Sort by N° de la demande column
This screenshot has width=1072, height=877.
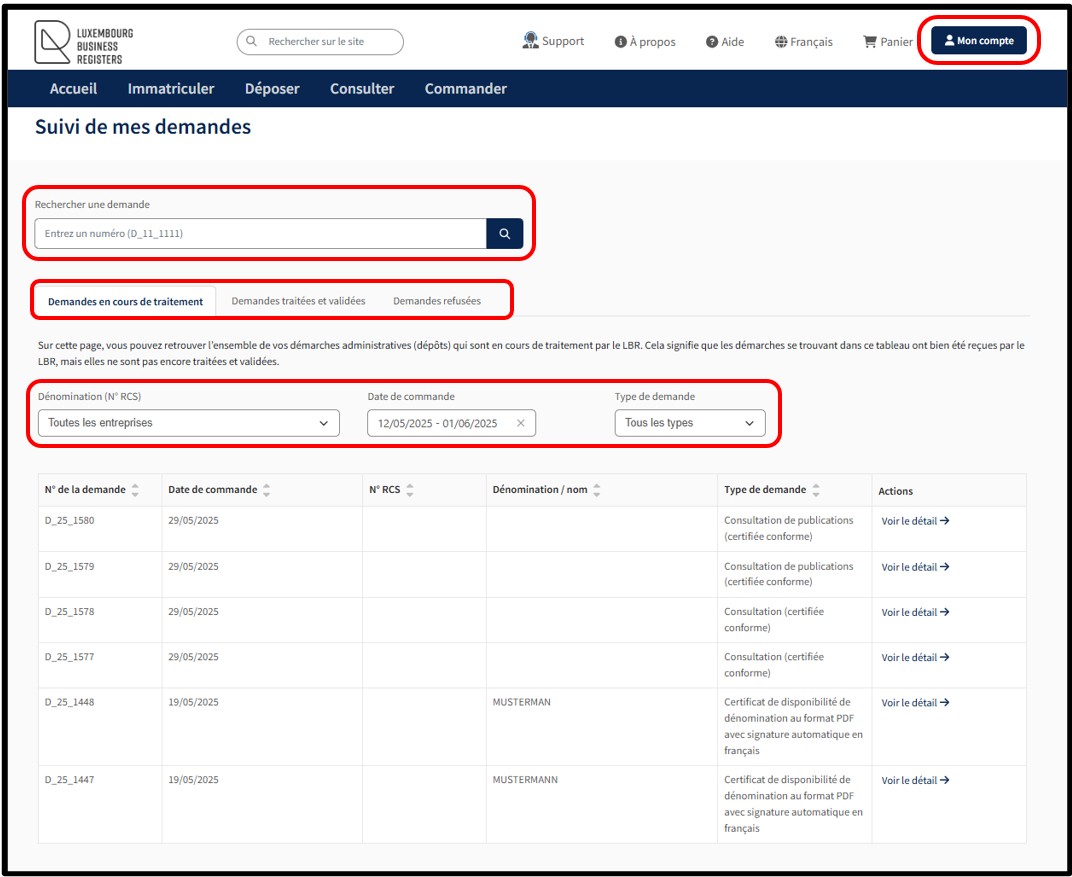(135, 490)
